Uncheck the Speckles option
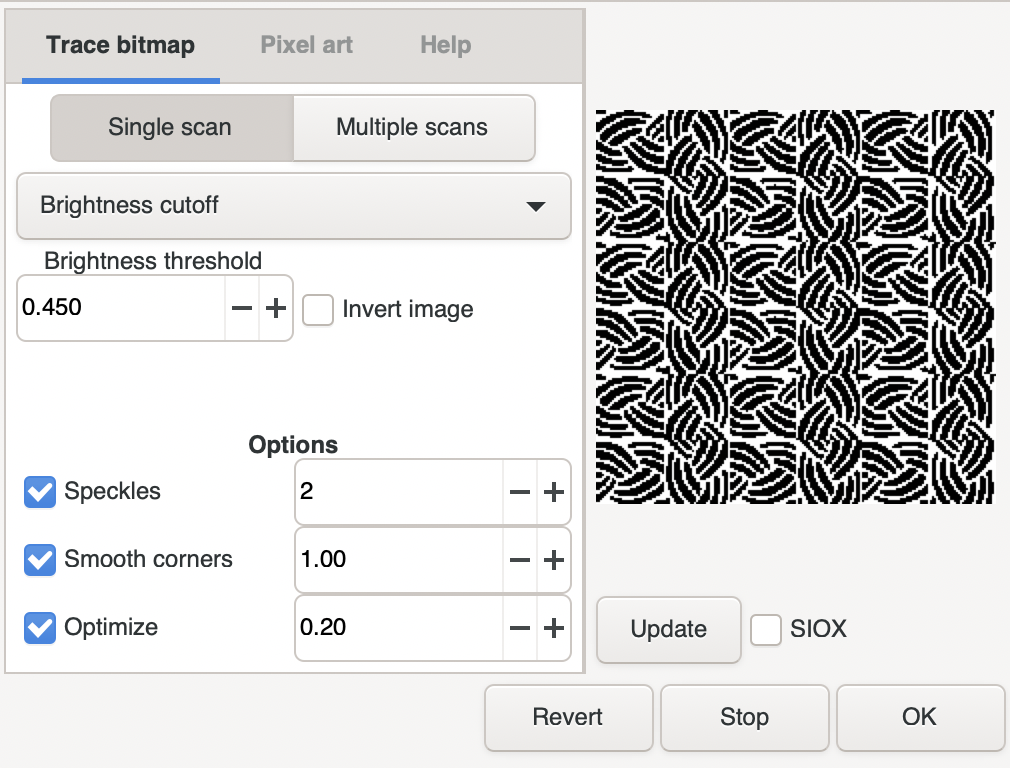The height and width of the screenshot is (768, 1010). (x=40, y=492)
